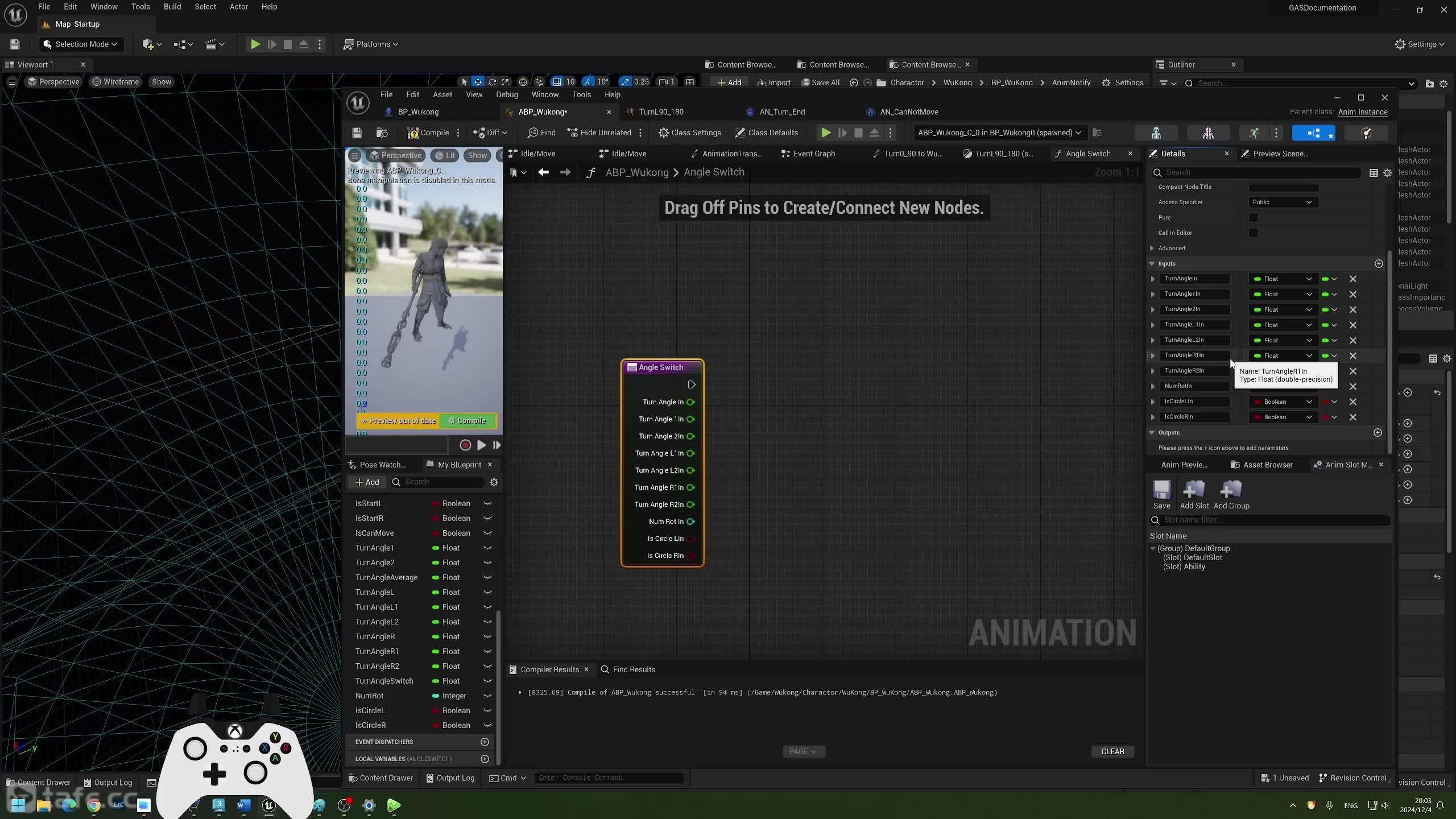
Task: Open Class Defaults
Action: tap(767, 133)
